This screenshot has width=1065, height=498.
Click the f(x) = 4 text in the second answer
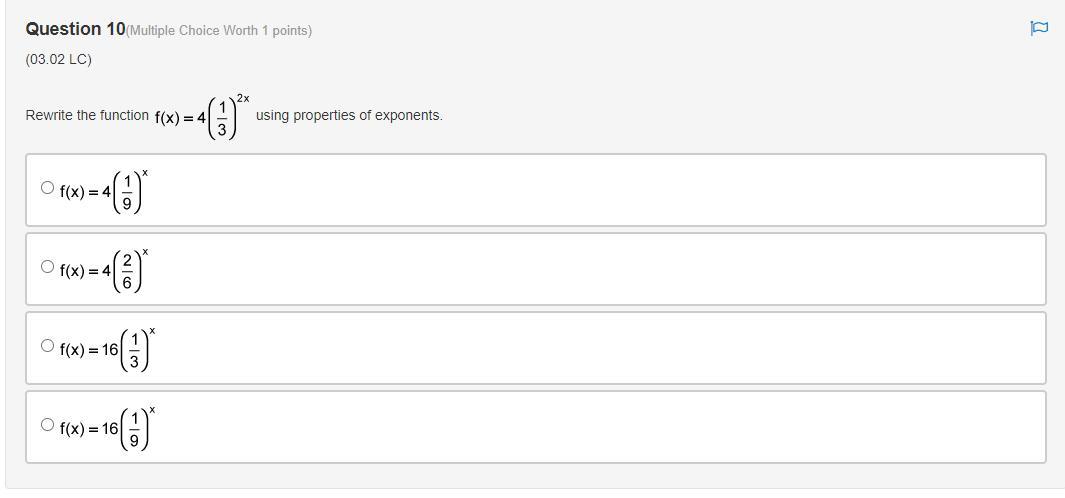[x=84, y=271]
